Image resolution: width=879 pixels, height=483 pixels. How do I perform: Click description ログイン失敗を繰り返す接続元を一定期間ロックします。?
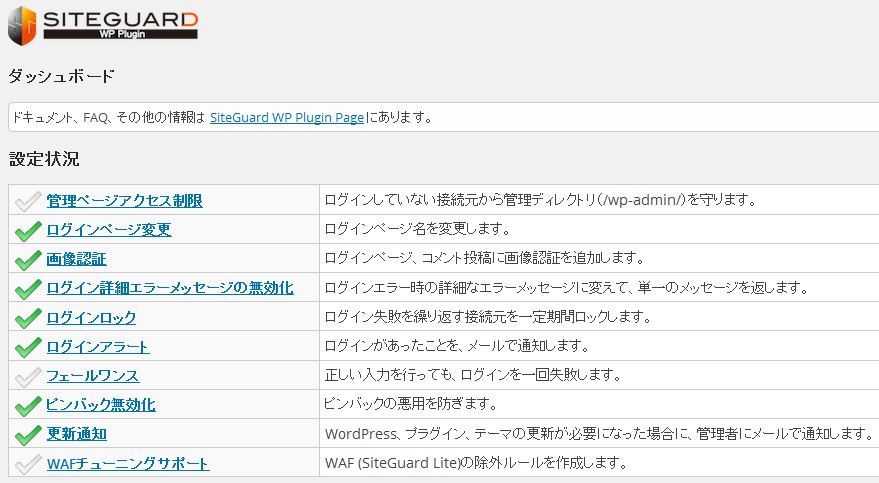(488, 317)
